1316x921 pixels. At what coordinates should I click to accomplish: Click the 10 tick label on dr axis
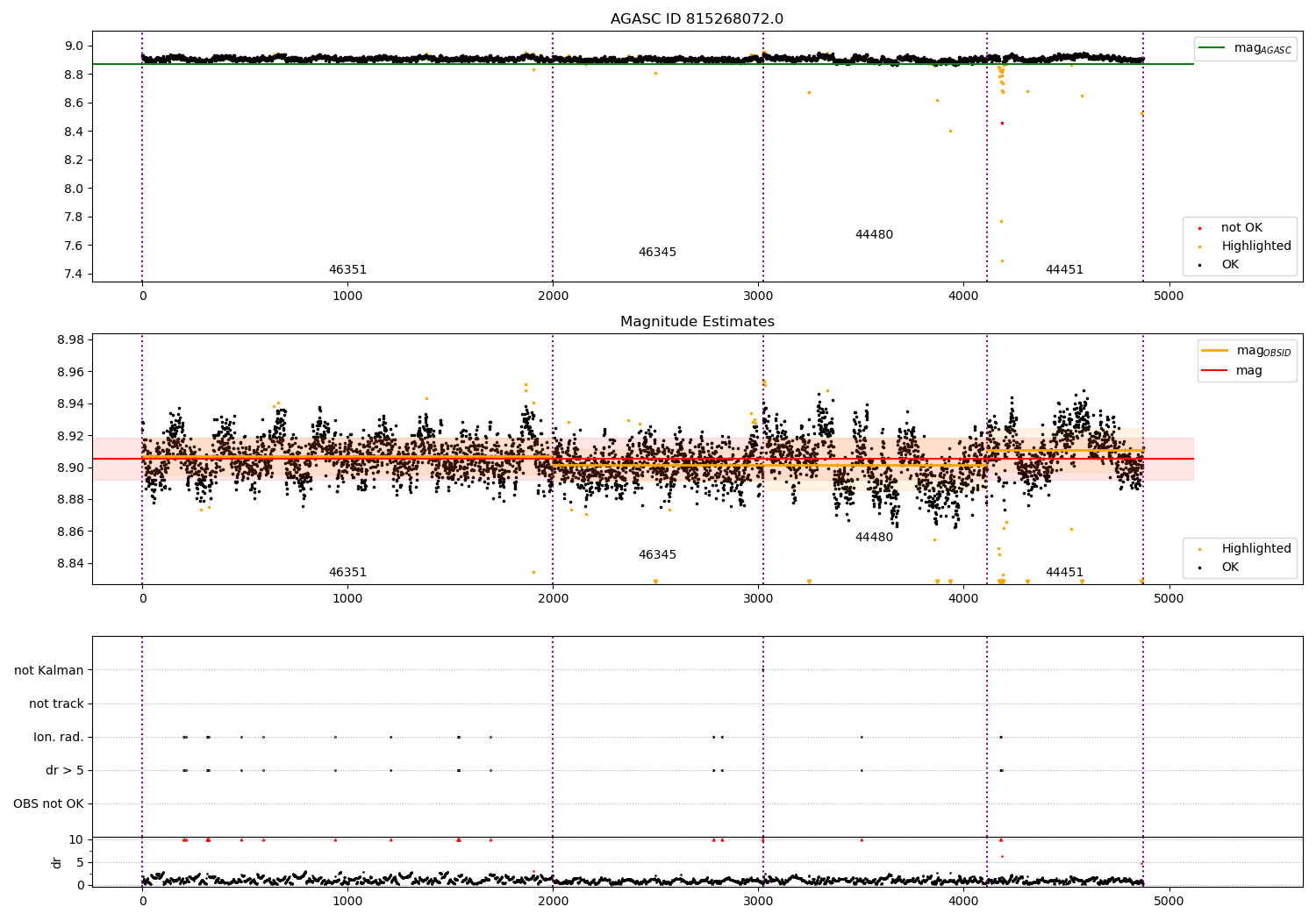pos(76,840)
